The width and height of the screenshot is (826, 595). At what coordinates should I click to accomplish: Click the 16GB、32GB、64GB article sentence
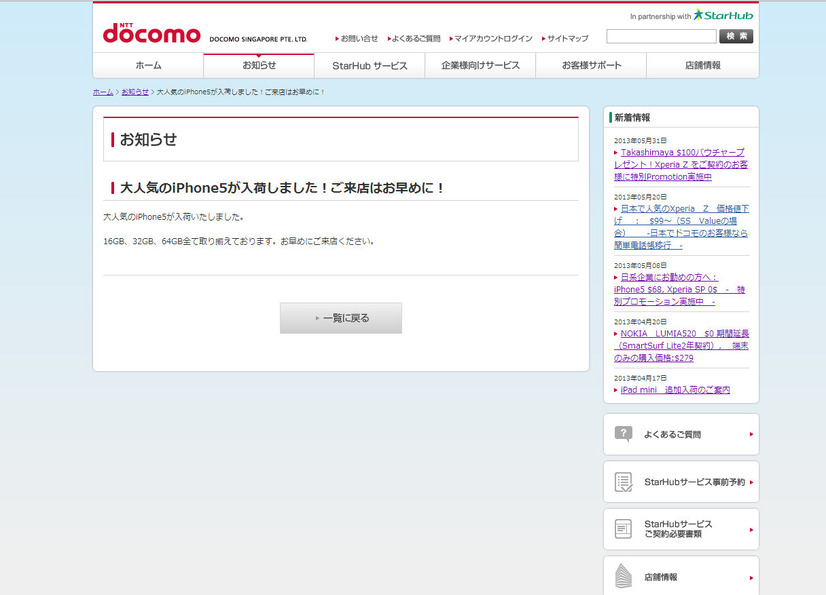coord(239,241)
